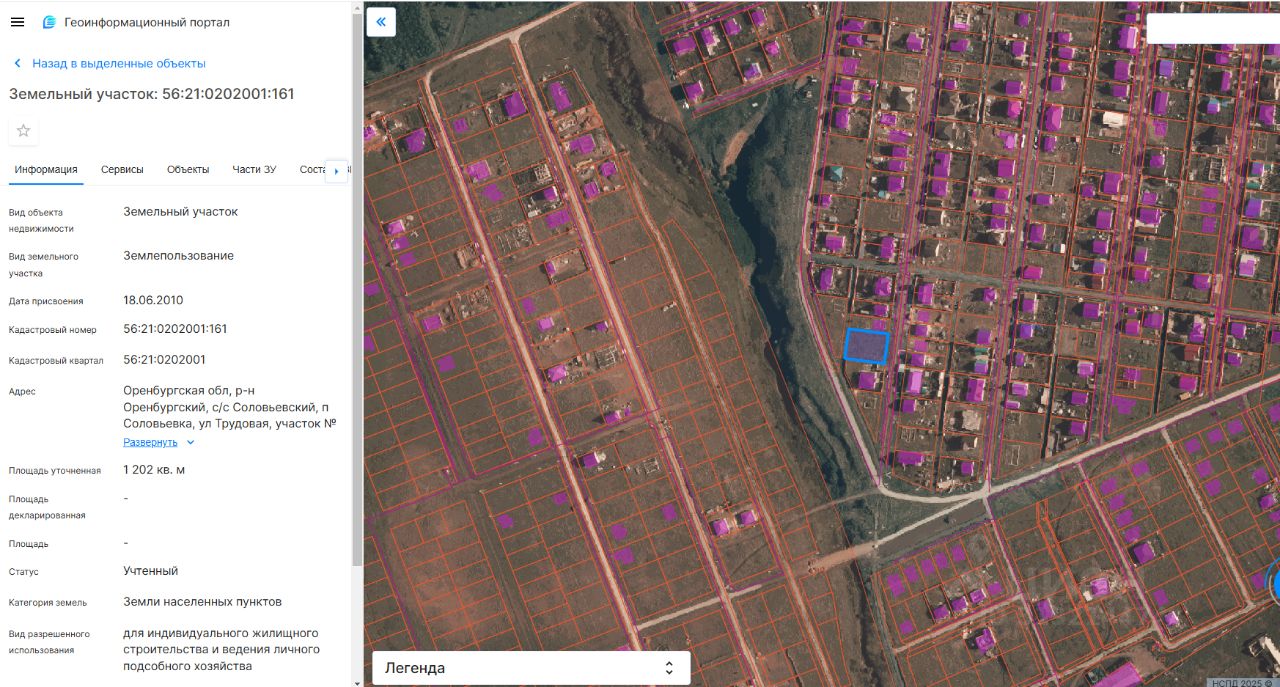1280x687 pixels.
Task: Click cadastral number value 56:21:0202001:161
Action: pyautogui.click(x=175, y=329)
